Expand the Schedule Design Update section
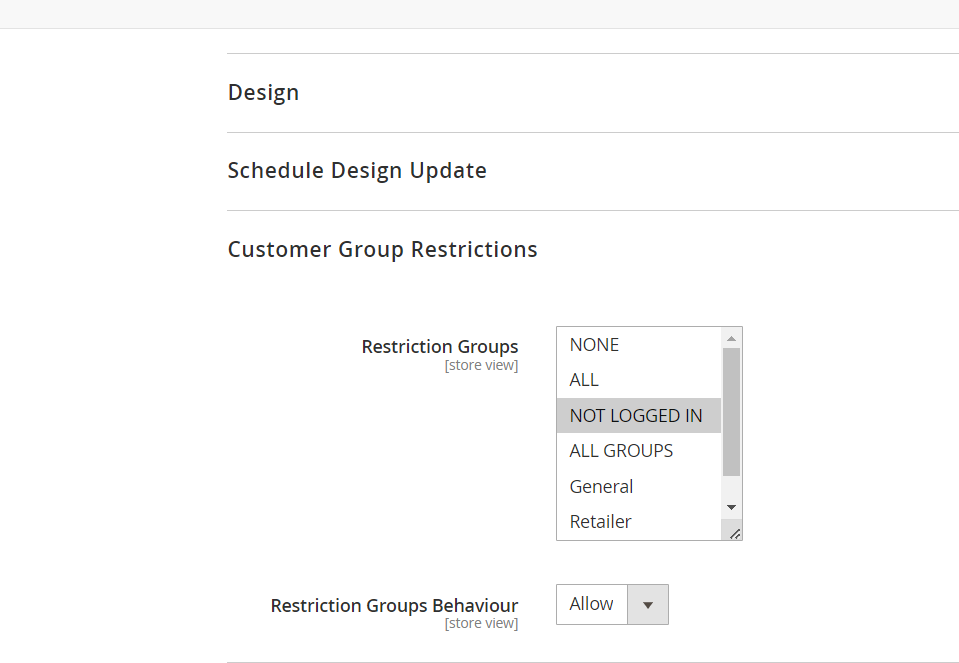Viewport: 959px width, 663px height. click(x=357, y=171)
